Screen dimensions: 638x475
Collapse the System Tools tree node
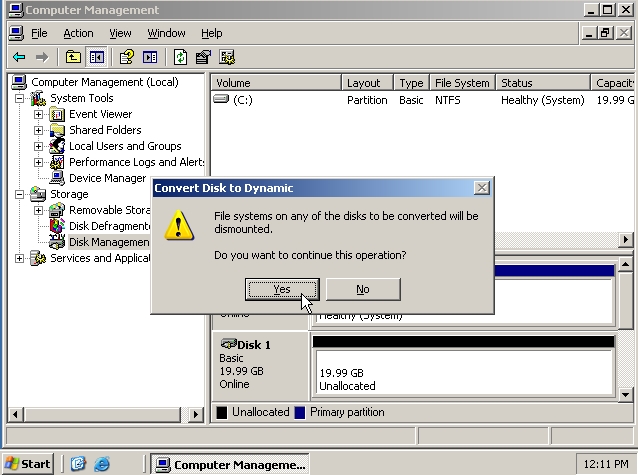click(x=19, y=99)
